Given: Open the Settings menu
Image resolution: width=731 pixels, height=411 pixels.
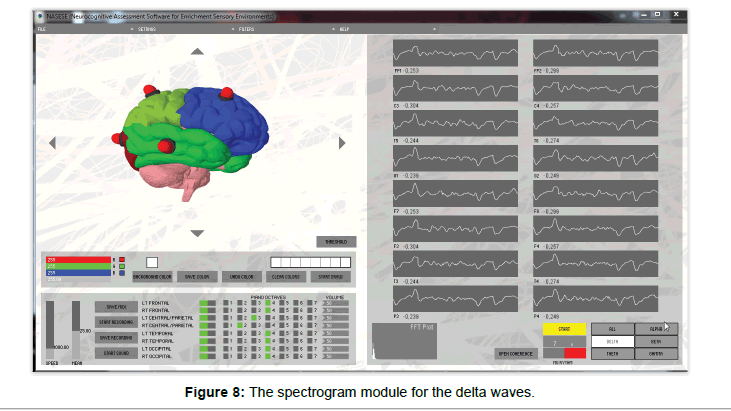Looking at the screenshot, I should tap(147, 30).
